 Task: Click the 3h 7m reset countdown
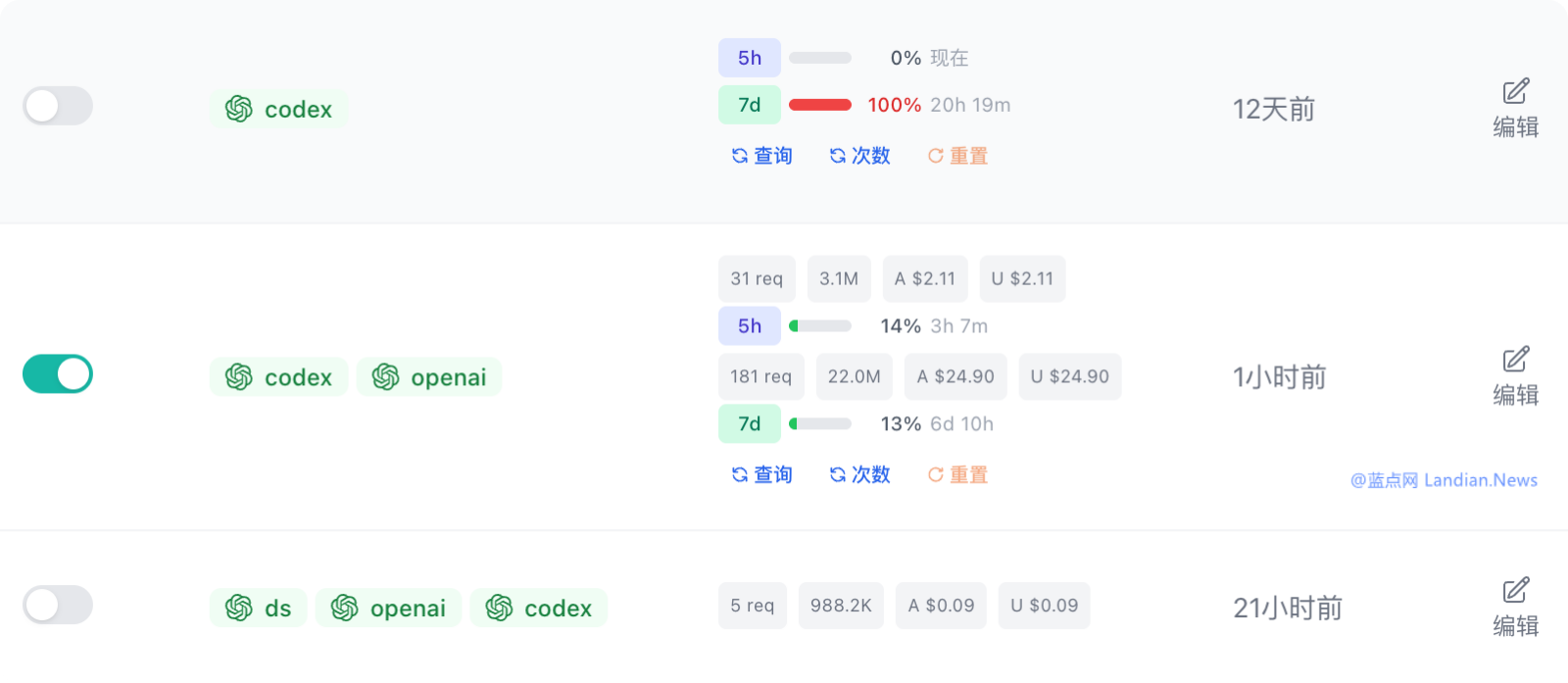[959, 325]
